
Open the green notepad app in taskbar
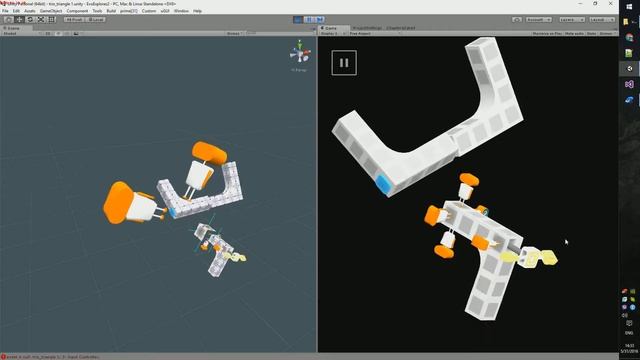[629, 53]
